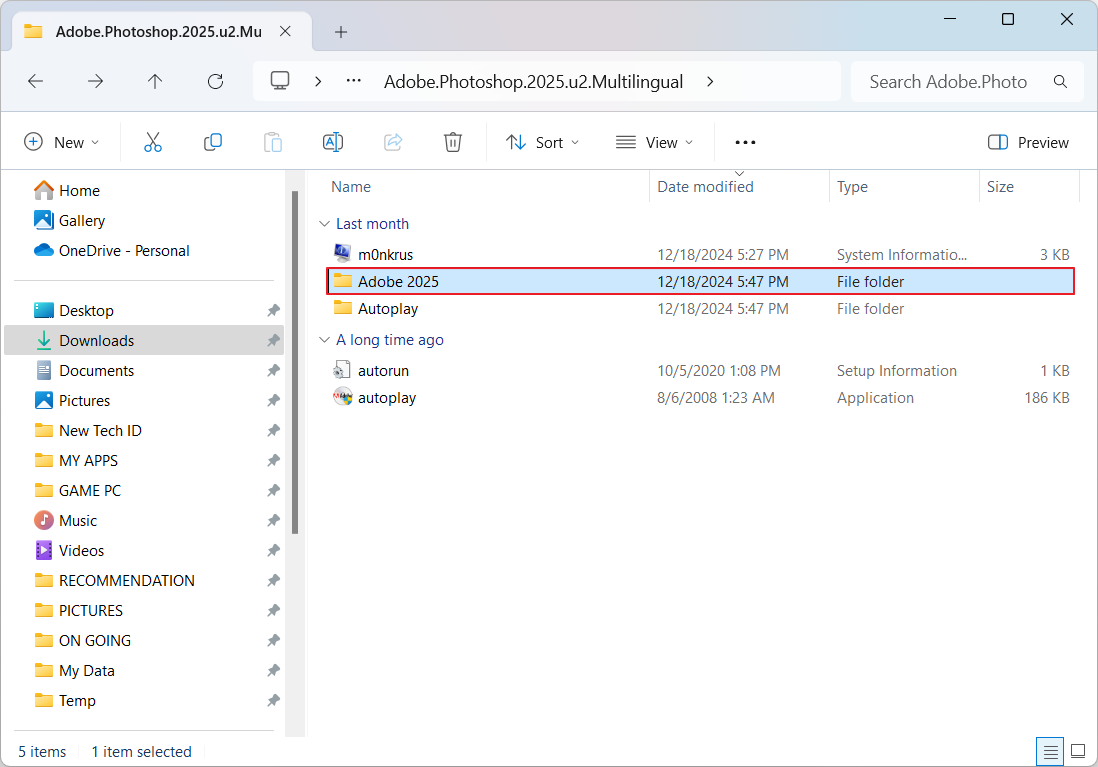Sort files by the Type column

pyautogui.click(x=852, y=187)
